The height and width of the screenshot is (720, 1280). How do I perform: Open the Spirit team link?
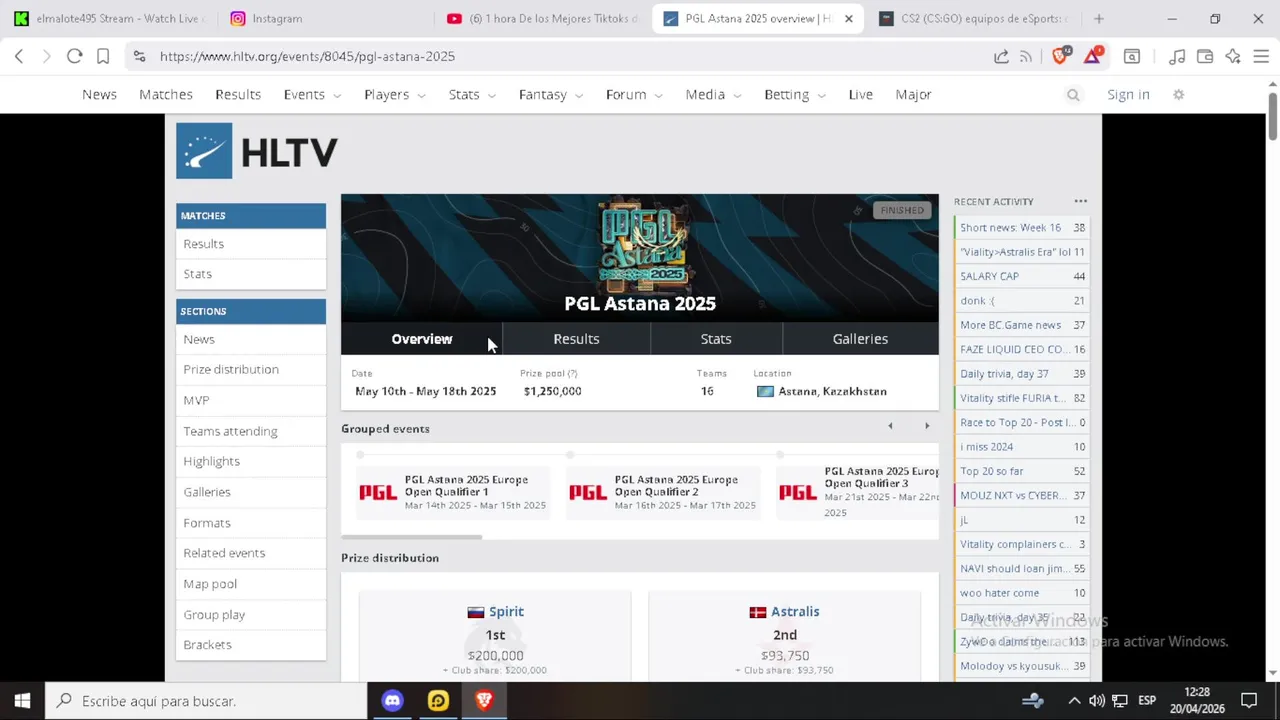point(506,611)
